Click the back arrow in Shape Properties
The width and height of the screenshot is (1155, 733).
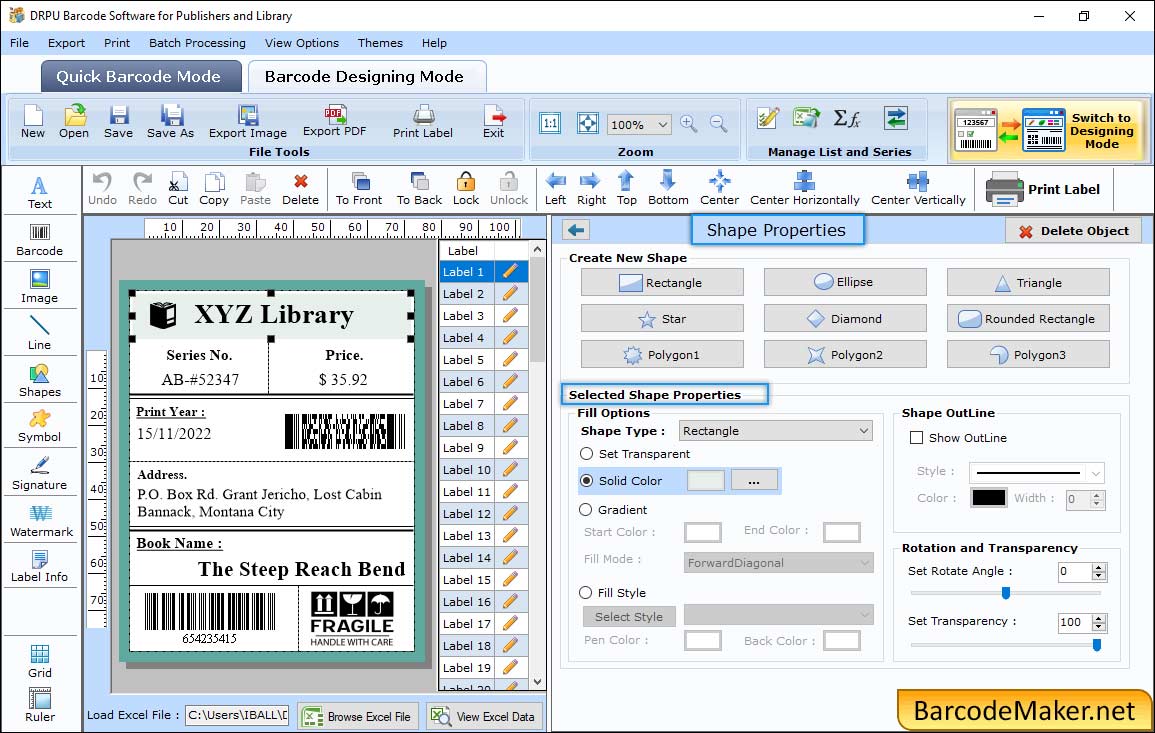(x=576, y=230)
